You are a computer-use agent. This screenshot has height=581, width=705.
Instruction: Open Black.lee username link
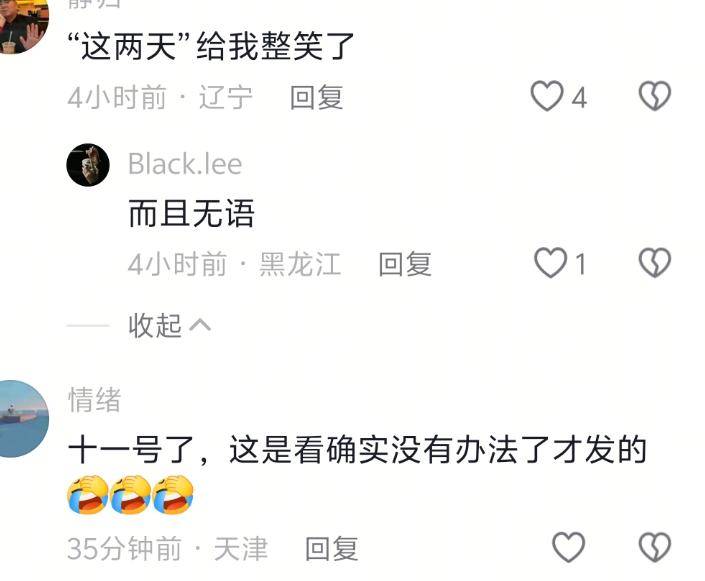tap(185, 164)
